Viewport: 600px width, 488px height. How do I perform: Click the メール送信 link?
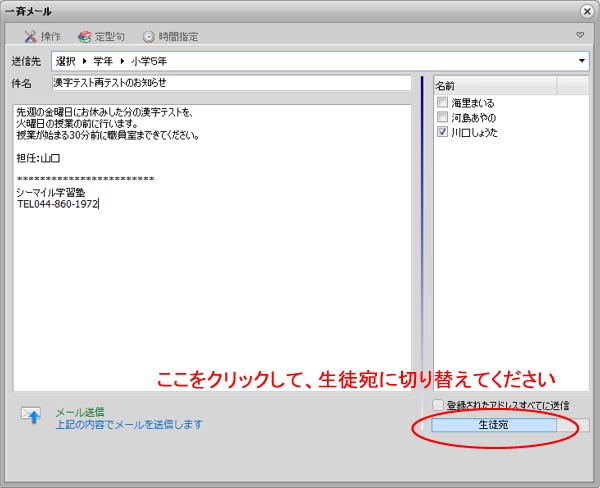pos(79,411)
